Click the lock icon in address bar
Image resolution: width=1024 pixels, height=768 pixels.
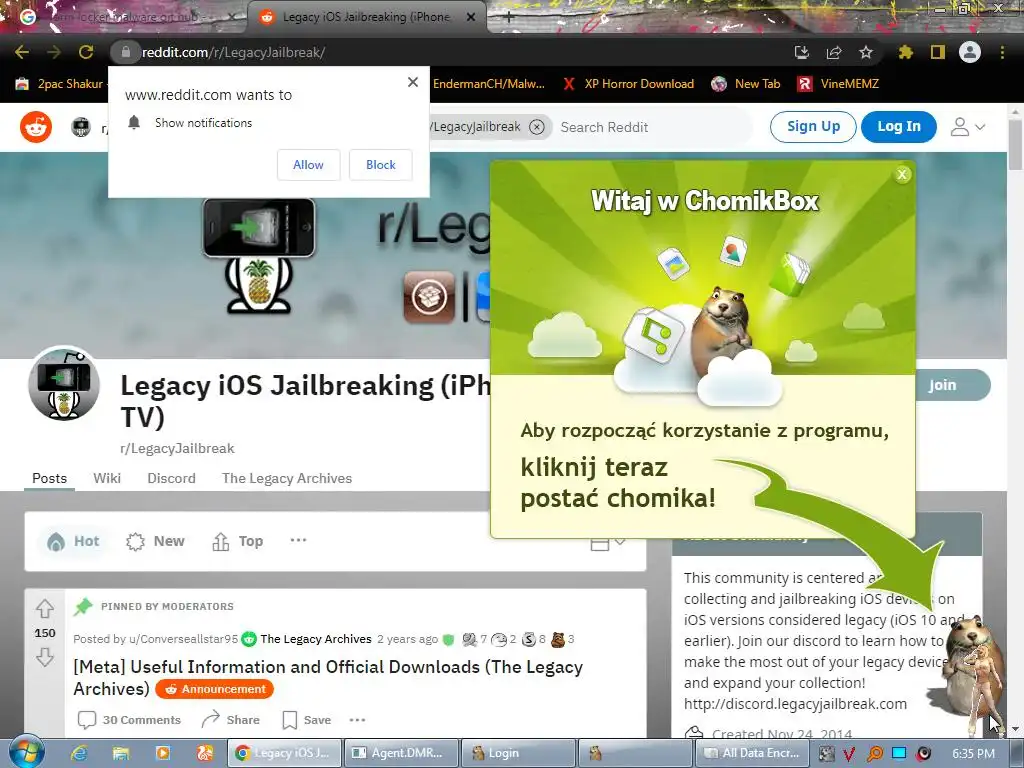(126, 52)
